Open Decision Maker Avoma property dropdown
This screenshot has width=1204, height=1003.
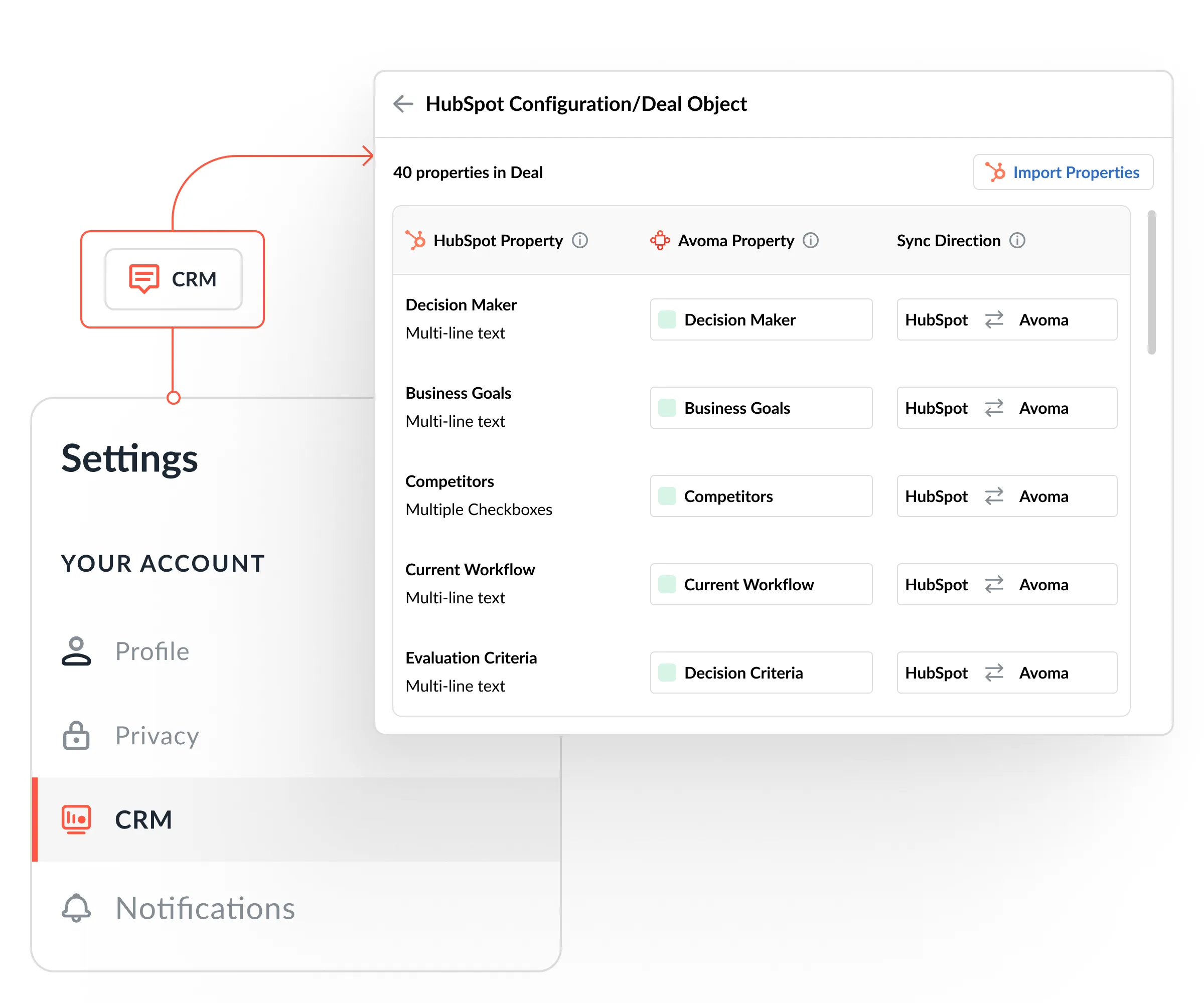coord(761,319)
